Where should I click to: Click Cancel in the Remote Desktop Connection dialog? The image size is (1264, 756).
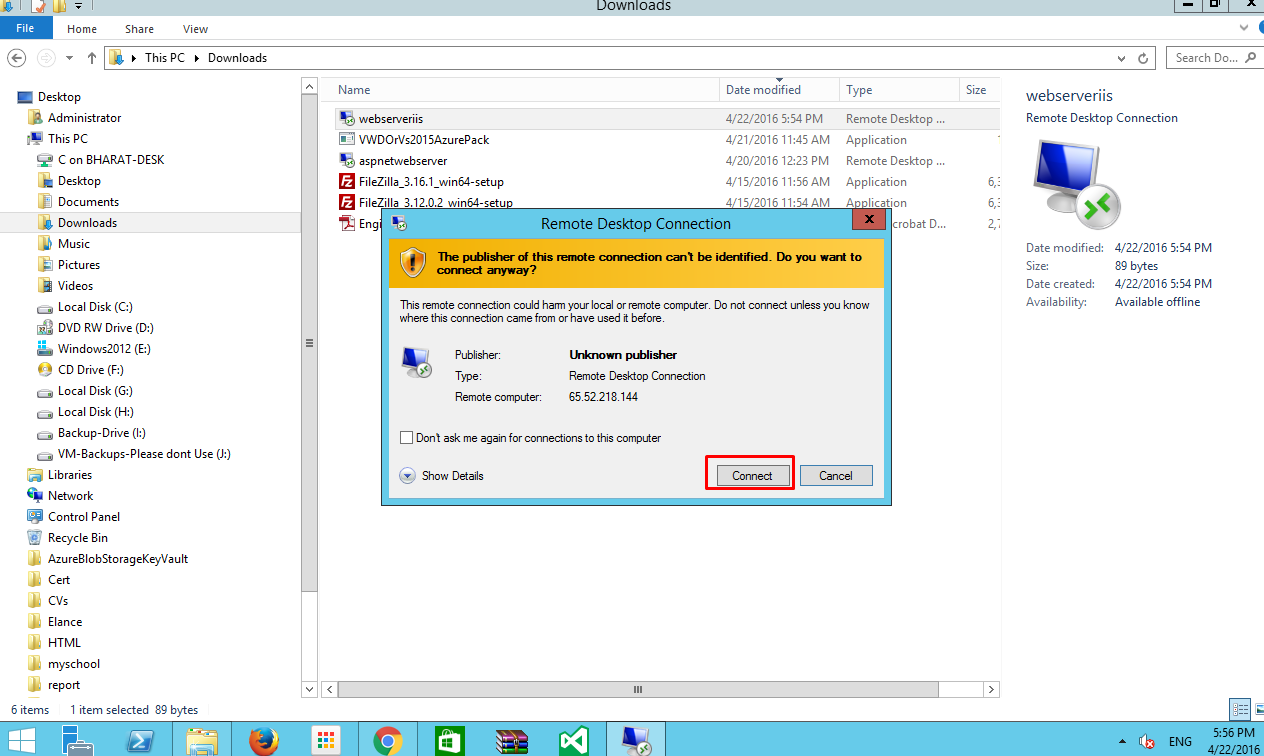click(x=836, y=476)
